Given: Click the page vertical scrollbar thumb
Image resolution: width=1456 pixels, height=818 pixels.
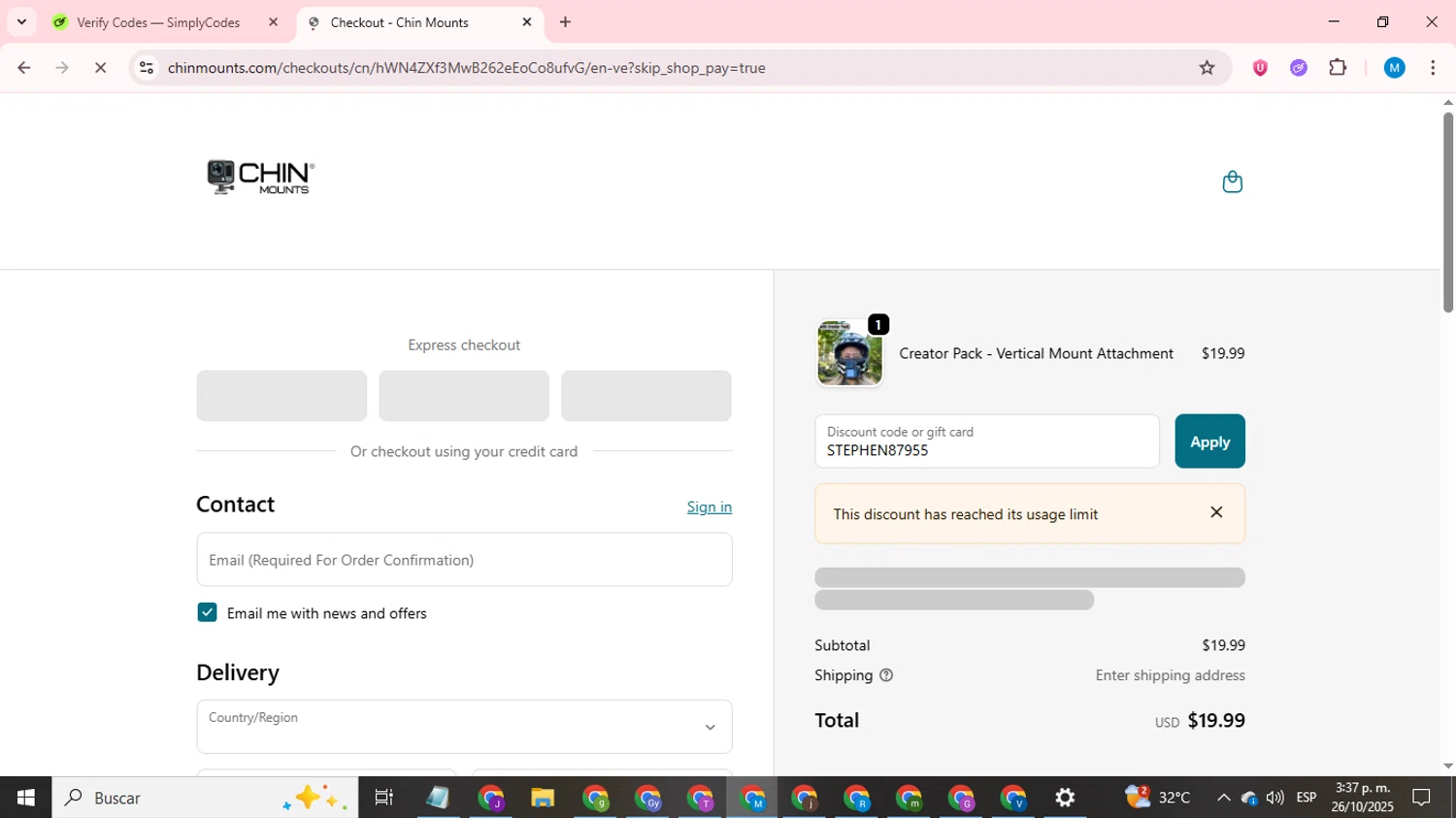Looking at the screenshot, I should 1447,213.
